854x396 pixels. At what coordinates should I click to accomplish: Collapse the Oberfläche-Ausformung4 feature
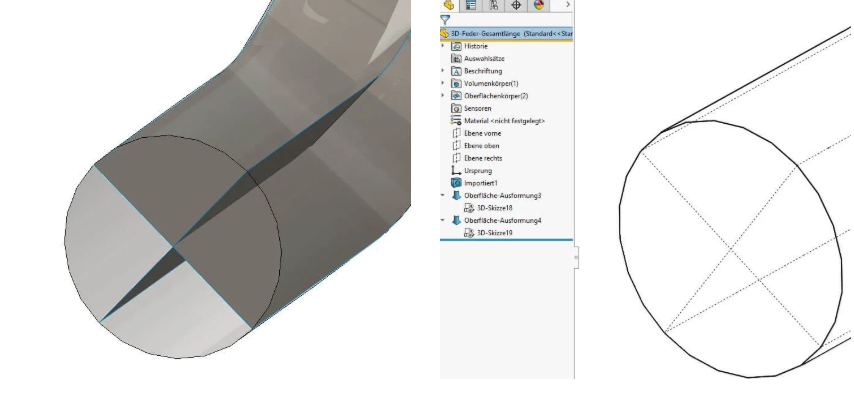click(x=443, y=221)
